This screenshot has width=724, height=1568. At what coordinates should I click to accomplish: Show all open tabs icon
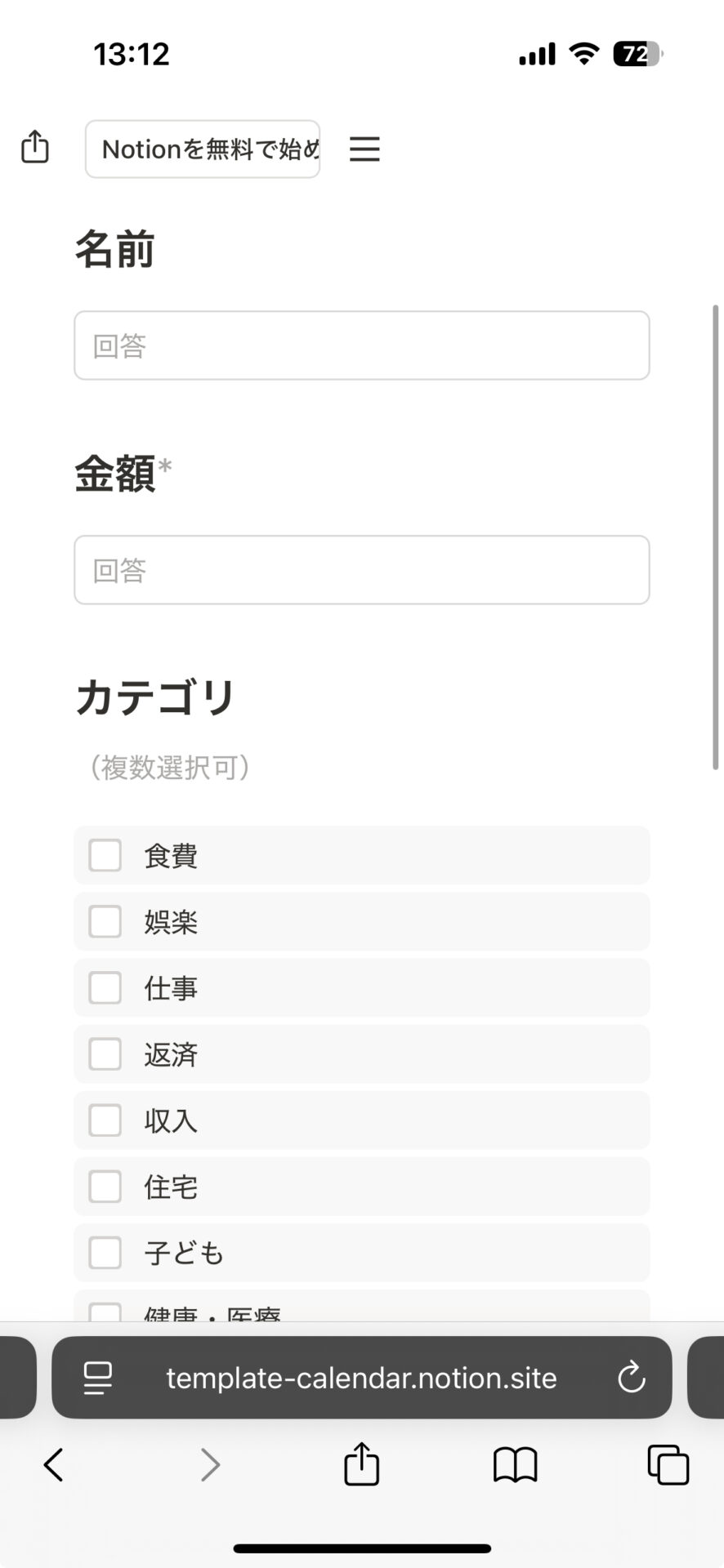pos(668,1464)
